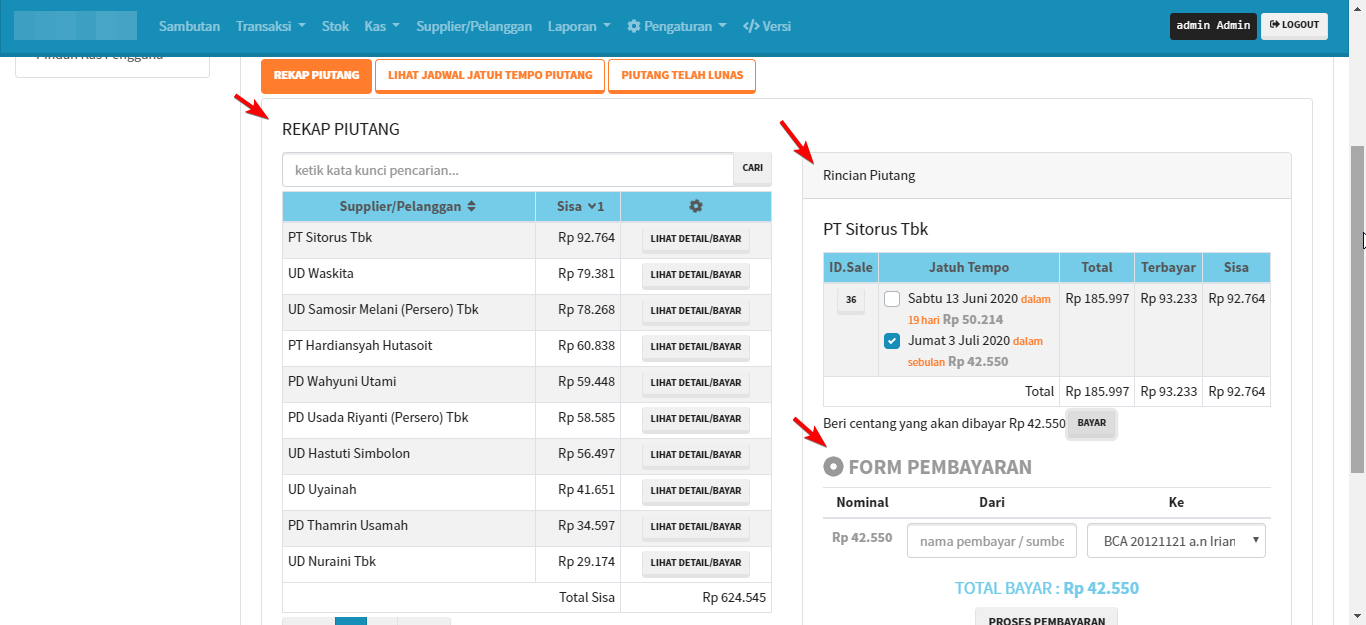Focus the nama pembayar input field
The width and height of the screenshot is (1366, 625).
[x=991, y=541]
